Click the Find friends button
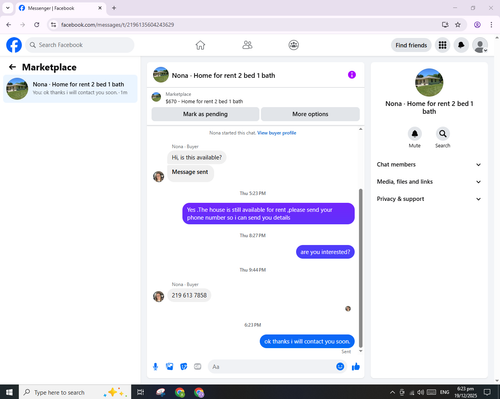Viewport: 500px width, 399px height. click(x=411, y=45)
